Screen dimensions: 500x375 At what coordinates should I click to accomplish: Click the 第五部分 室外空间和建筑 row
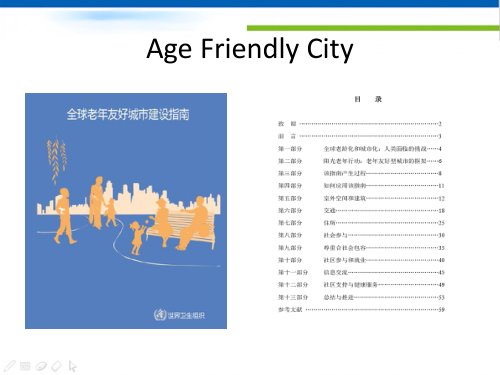(361, 198)
